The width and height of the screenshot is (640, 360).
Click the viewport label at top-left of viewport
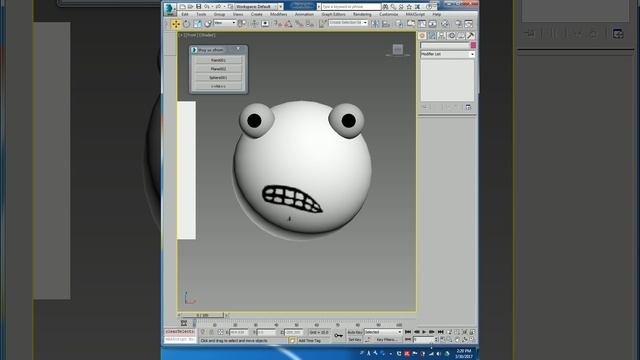[197, 35]
